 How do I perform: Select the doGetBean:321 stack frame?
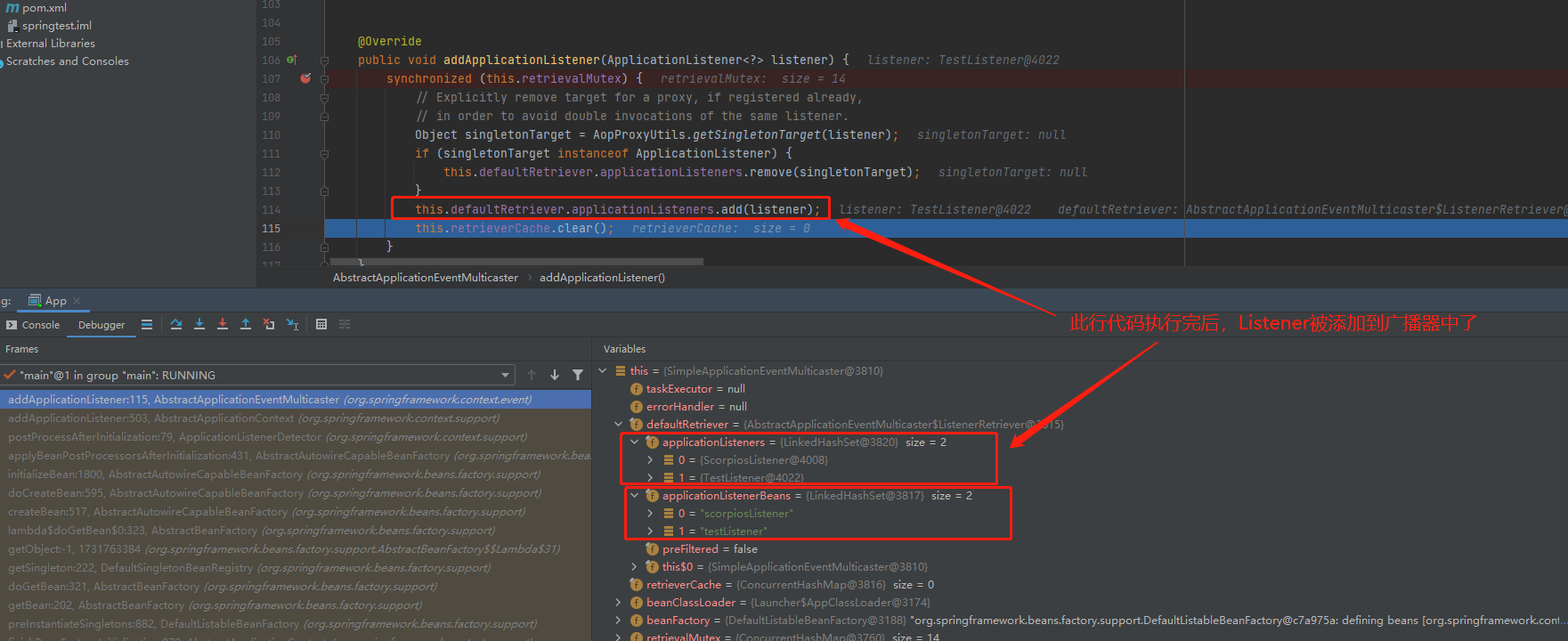pyautogui.click(x=296, y=587)
